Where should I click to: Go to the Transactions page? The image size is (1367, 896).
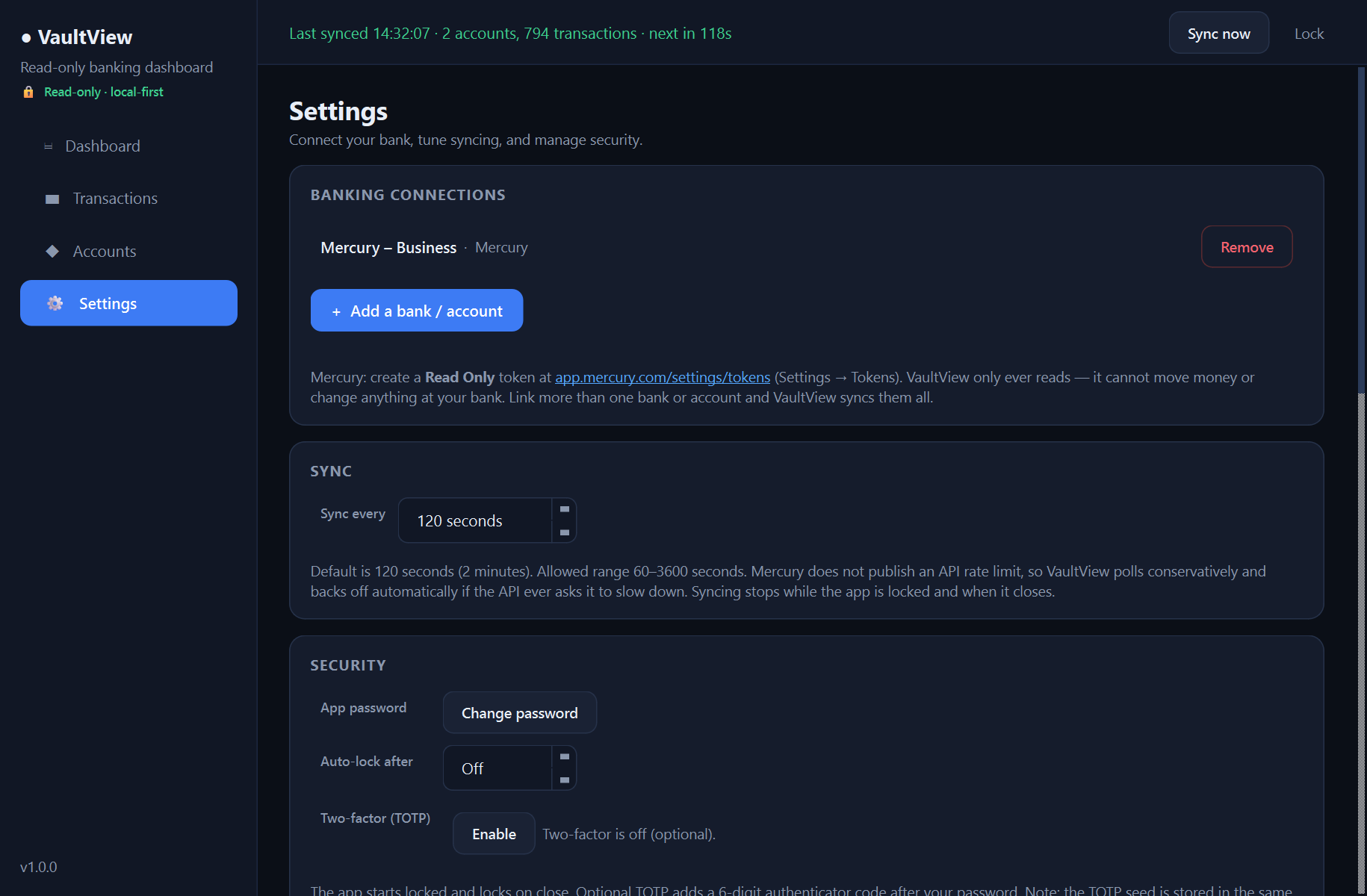tap(128, 199)
